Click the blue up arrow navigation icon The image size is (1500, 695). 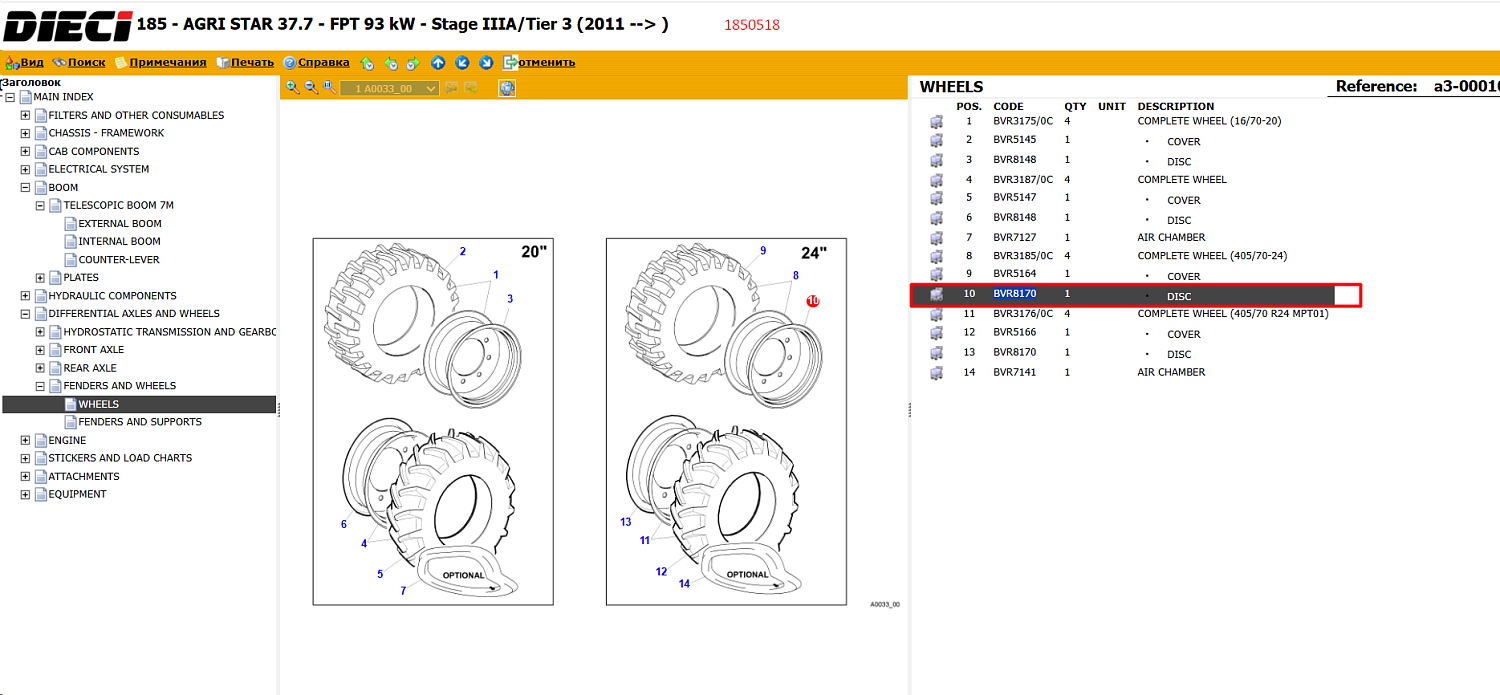pyautogui.click(x=438, y=62)
